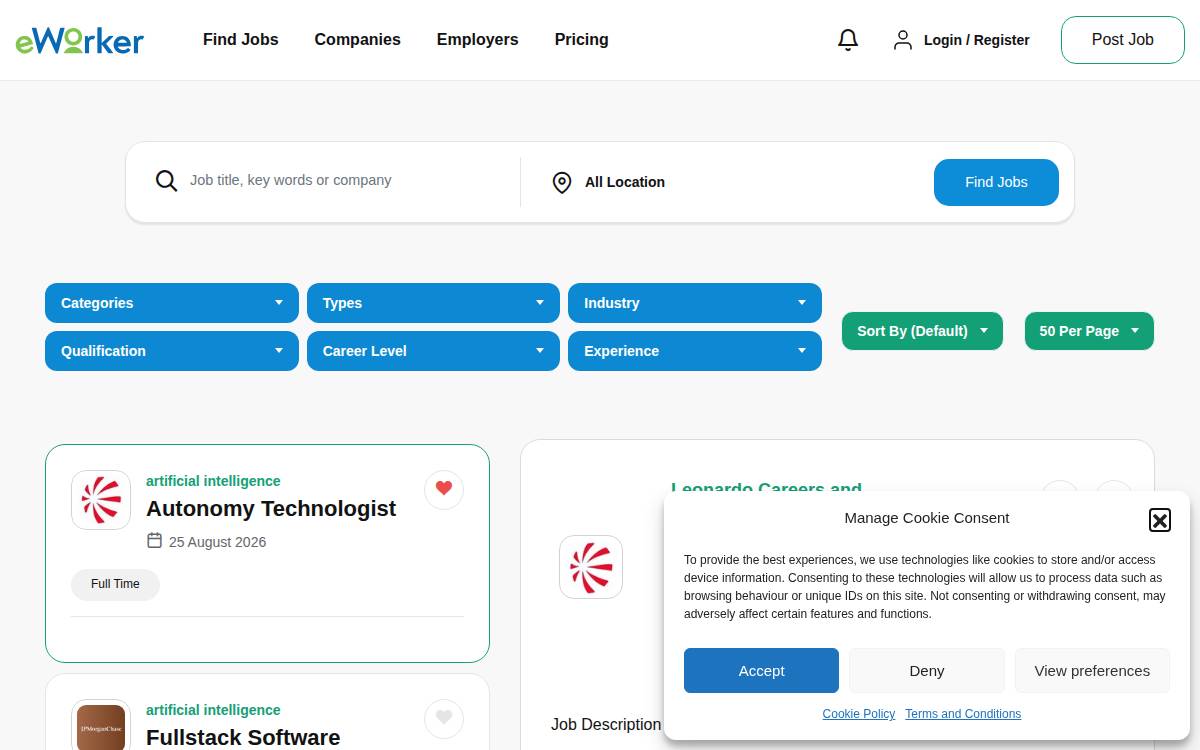Image resolution: width=1200 pixels, height=750 pixels.
Task: Expand the Qualification filter dropdown
Action: [172, 351]
